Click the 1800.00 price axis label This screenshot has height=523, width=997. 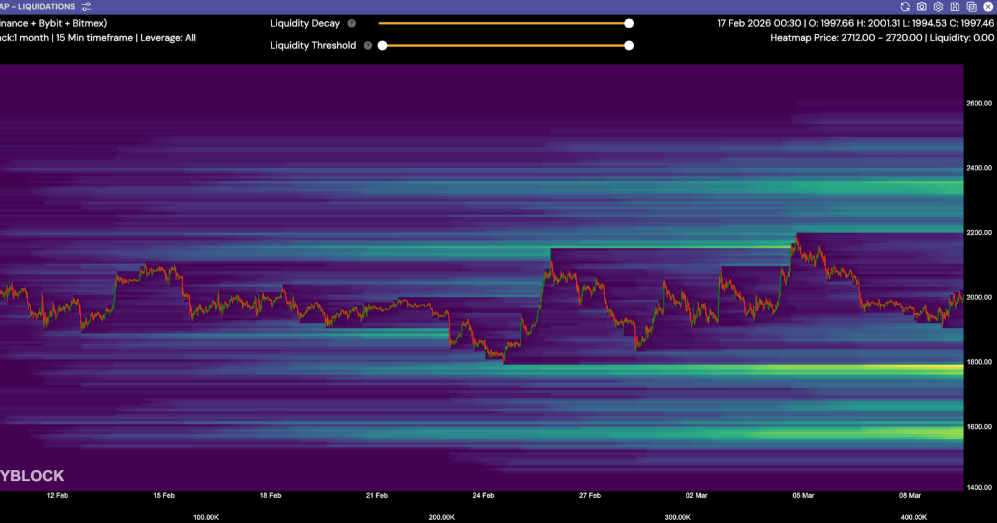point(979,362)
